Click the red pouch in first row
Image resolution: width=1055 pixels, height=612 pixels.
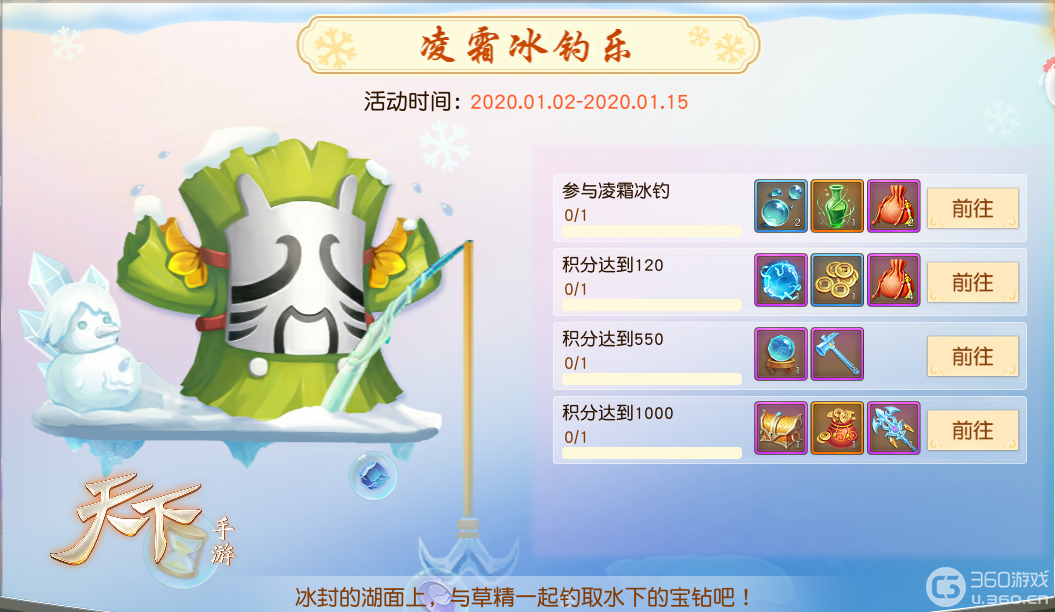click(x=894, y=206)
